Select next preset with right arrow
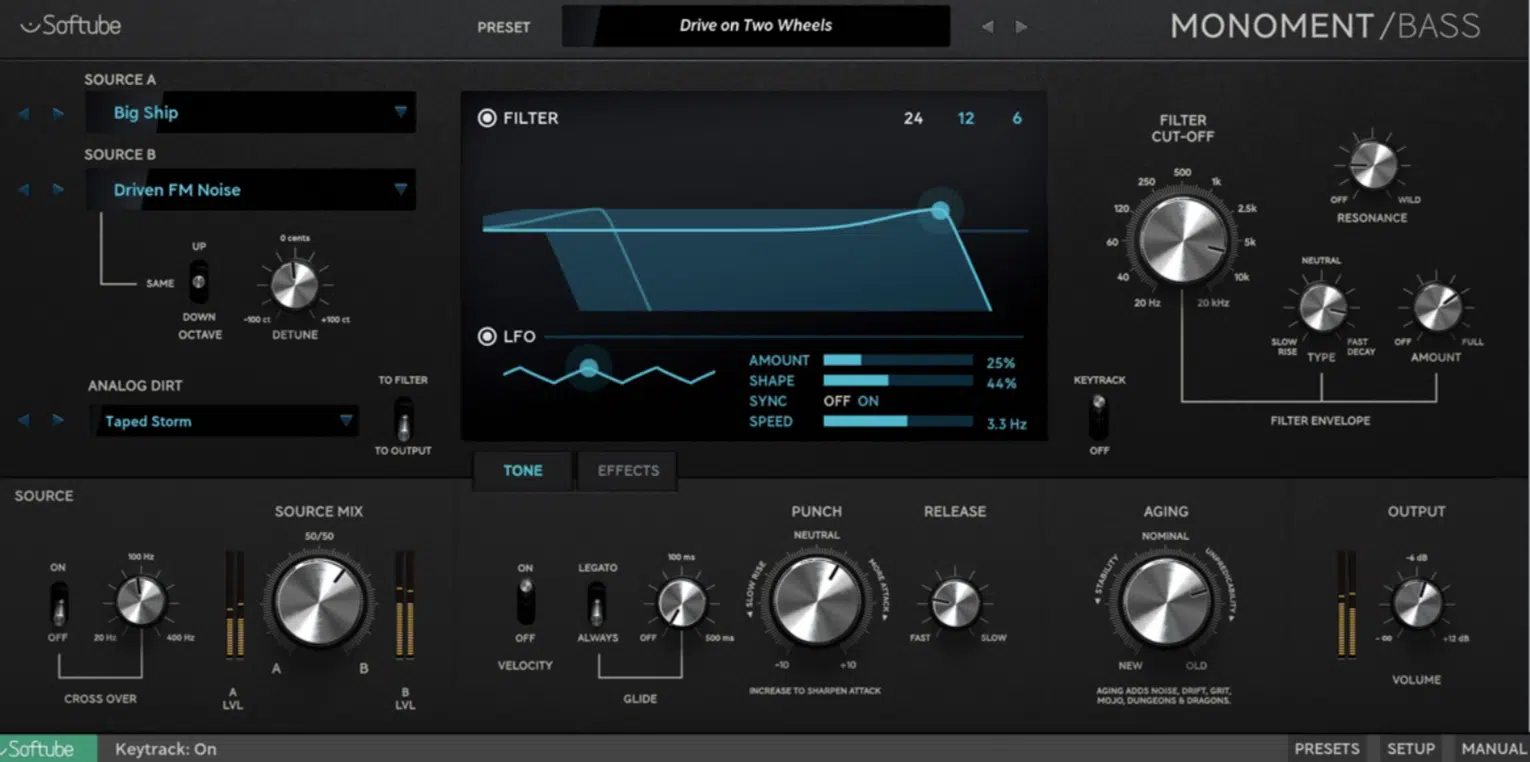Screen dimensions: 1530x762 [1021, 27]
